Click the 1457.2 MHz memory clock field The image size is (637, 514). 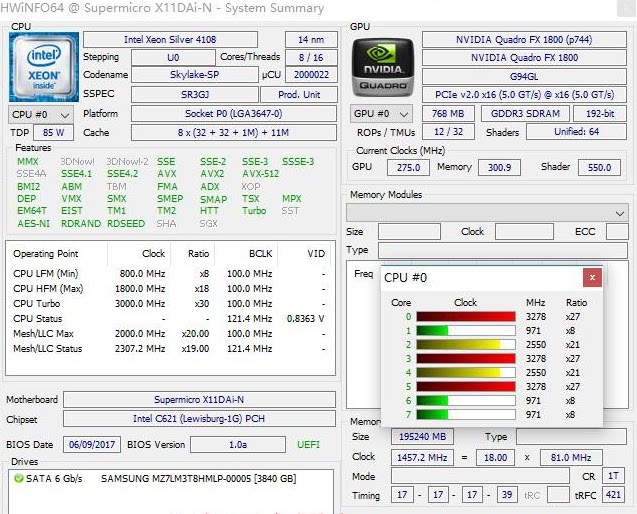pos(422,458)
